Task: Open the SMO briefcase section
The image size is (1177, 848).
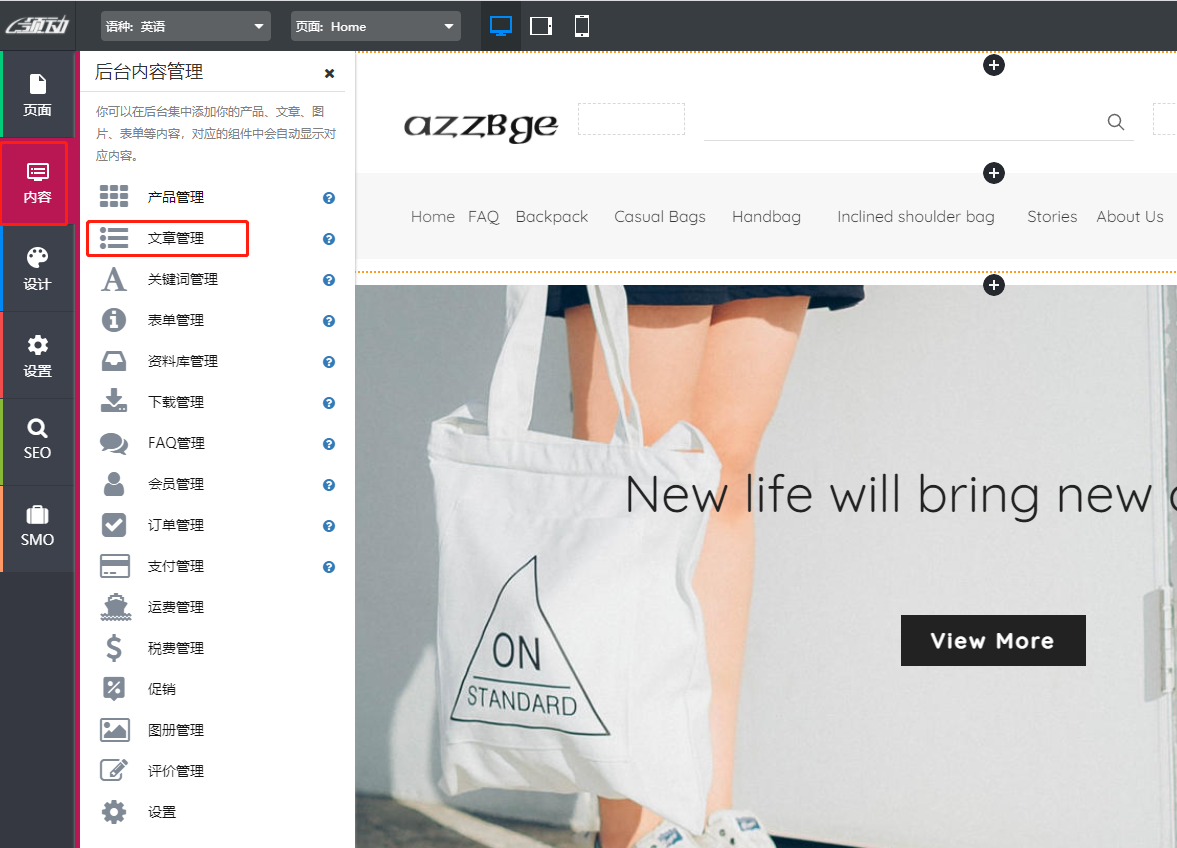Action: point(37,527)
